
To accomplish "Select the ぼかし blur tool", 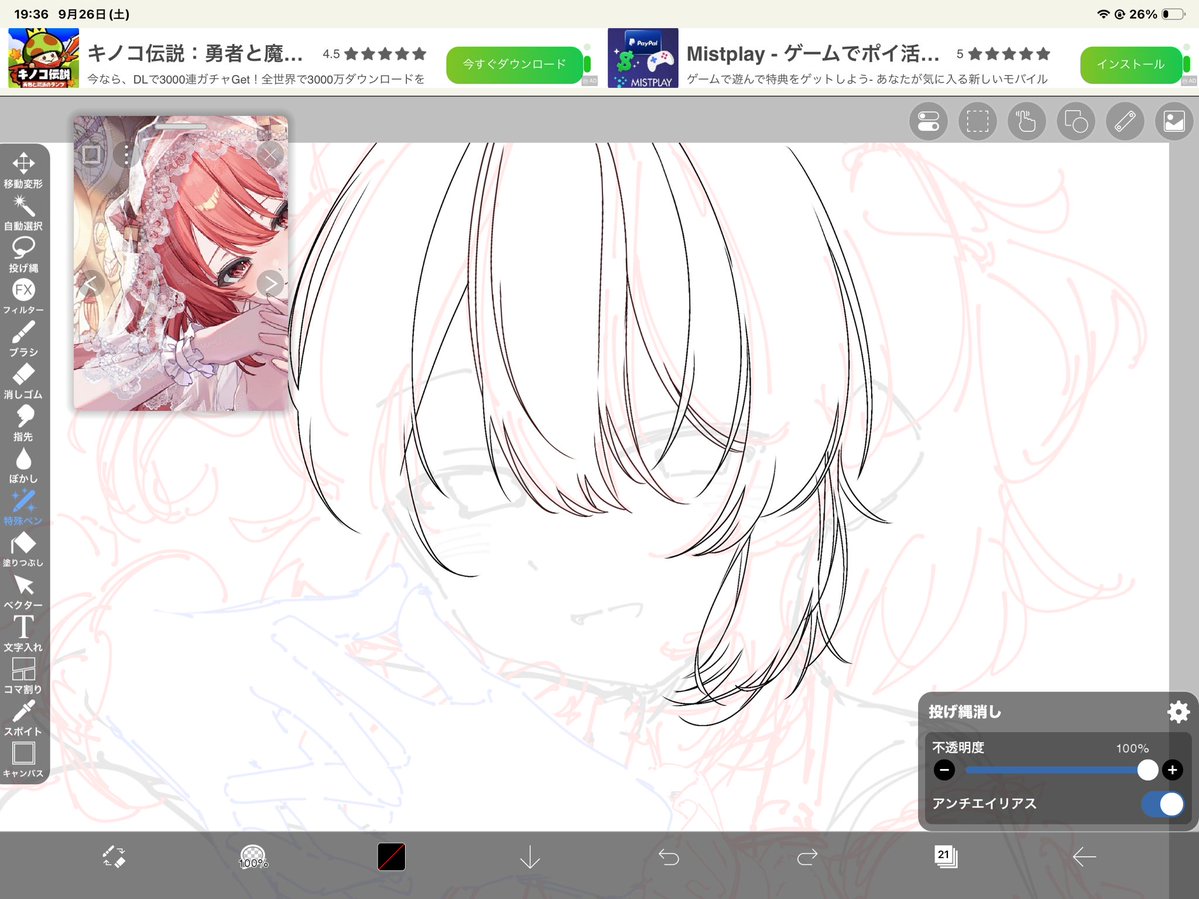I will click(23, 465).
